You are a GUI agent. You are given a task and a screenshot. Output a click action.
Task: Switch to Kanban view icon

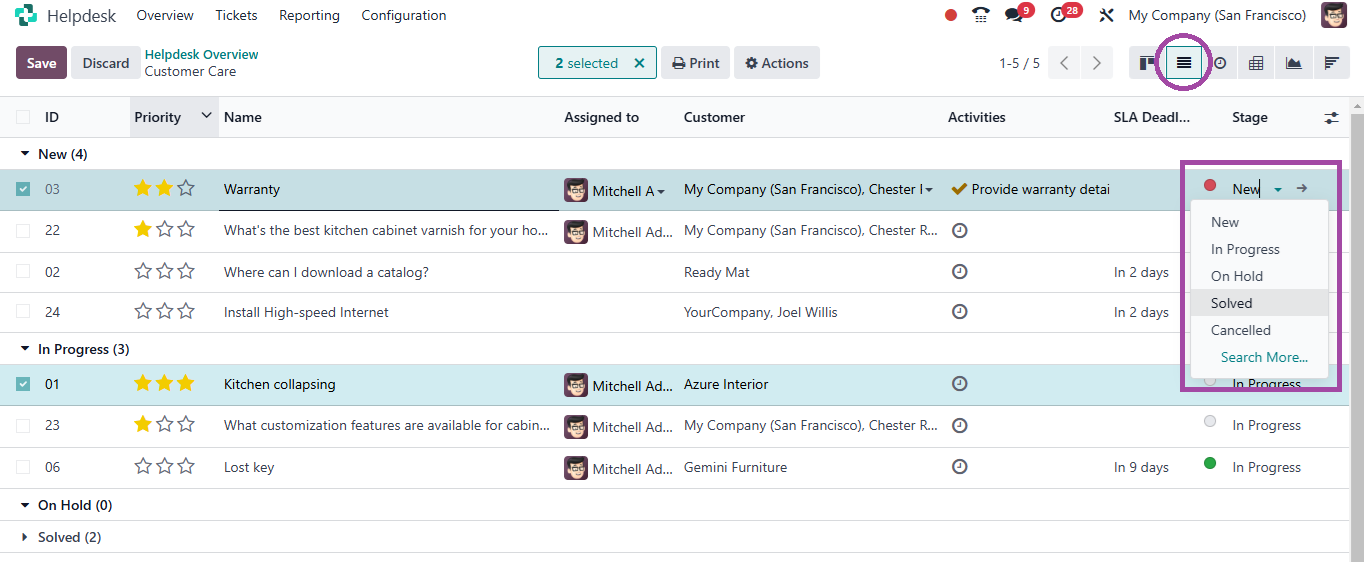tap(1147, 63)
